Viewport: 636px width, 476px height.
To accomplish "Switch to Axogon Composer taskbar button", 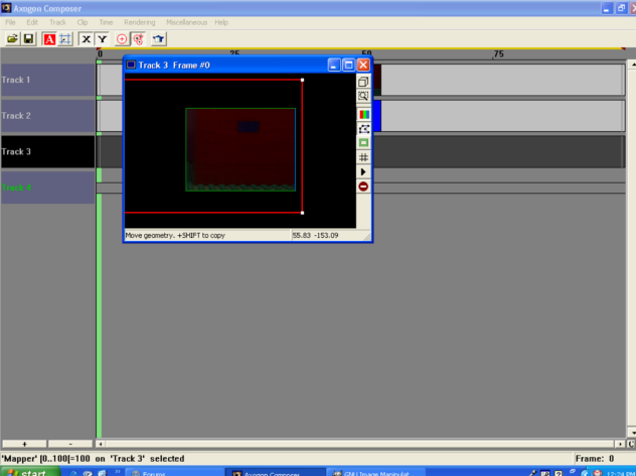I will point(275,472).
